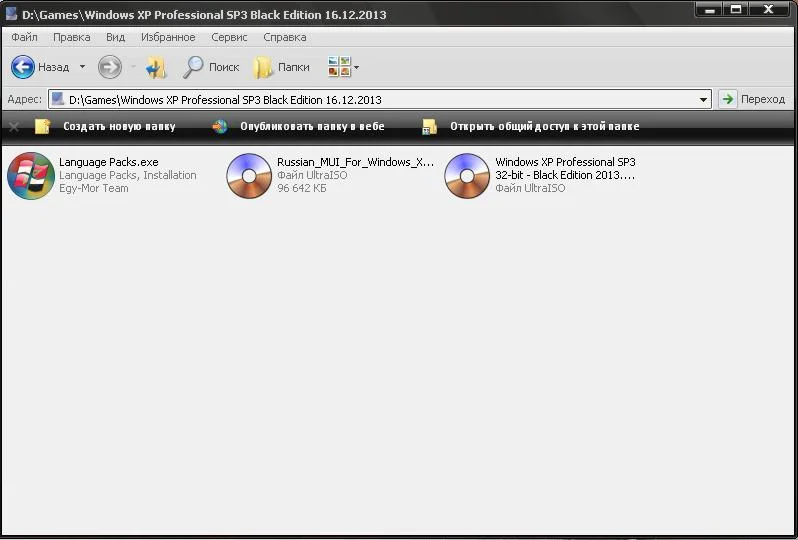Click the title bar window icon
The image size is (798, 540).
pyautogui.click(x=12, y=14)
